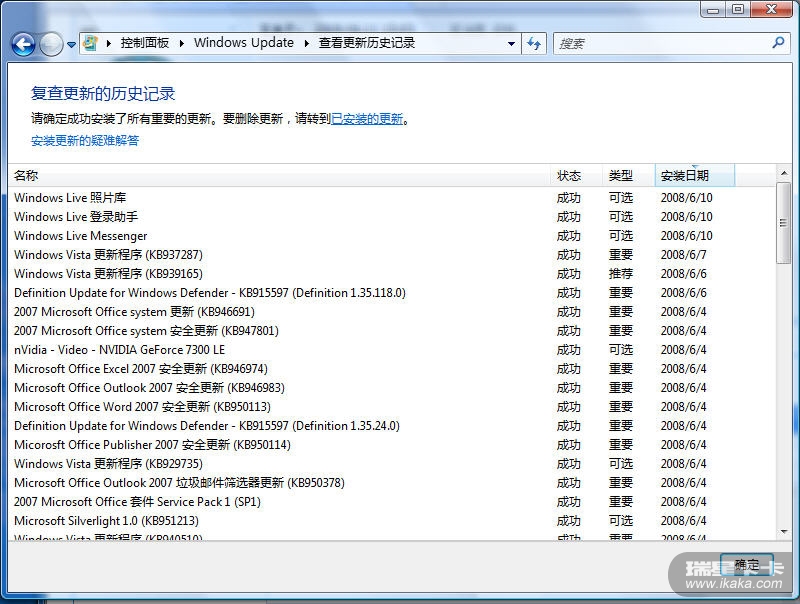Sort list by 状态 column header
Screen dimensions: 800x604
(577, 175)
